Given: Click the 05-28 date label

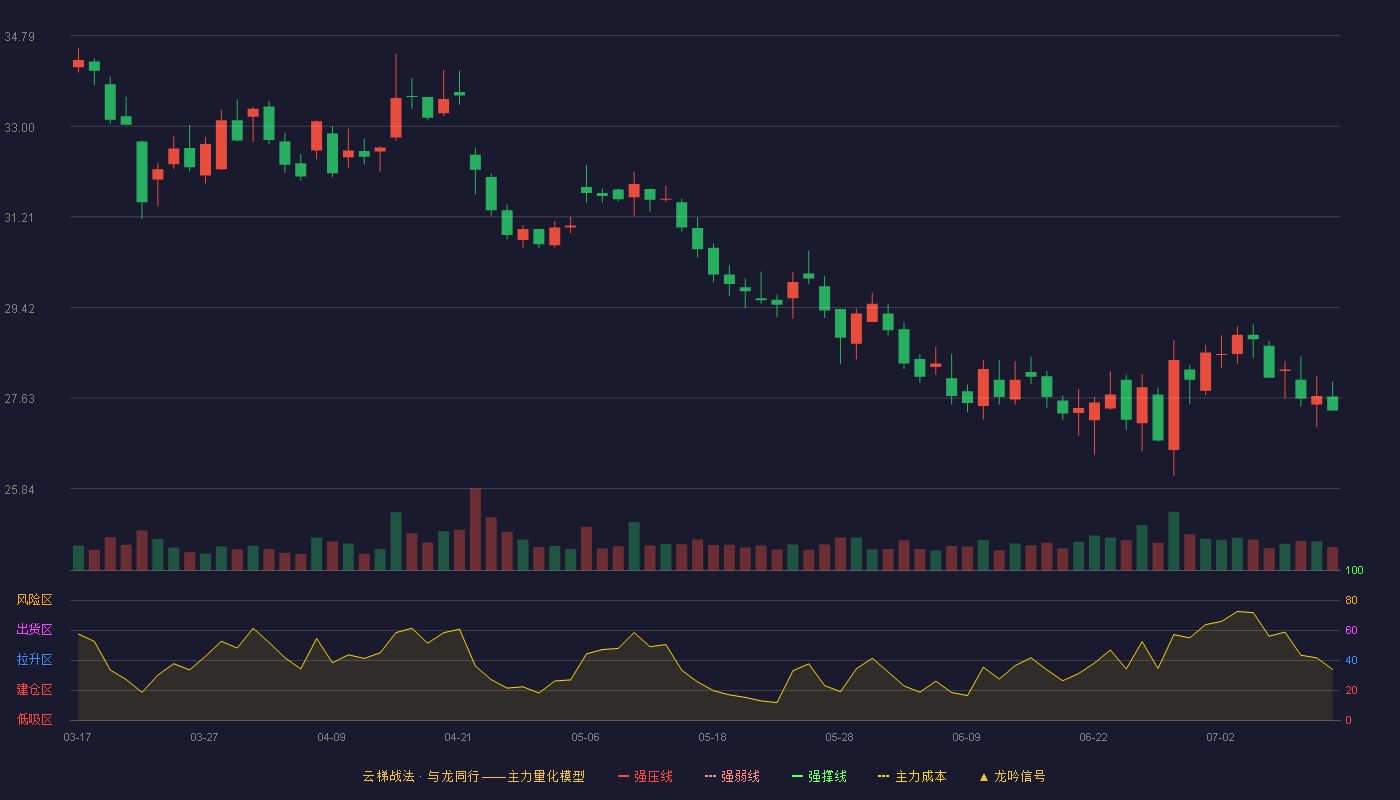Looking at the screenshot, I should pyautogui.click(x=839, y=737).
